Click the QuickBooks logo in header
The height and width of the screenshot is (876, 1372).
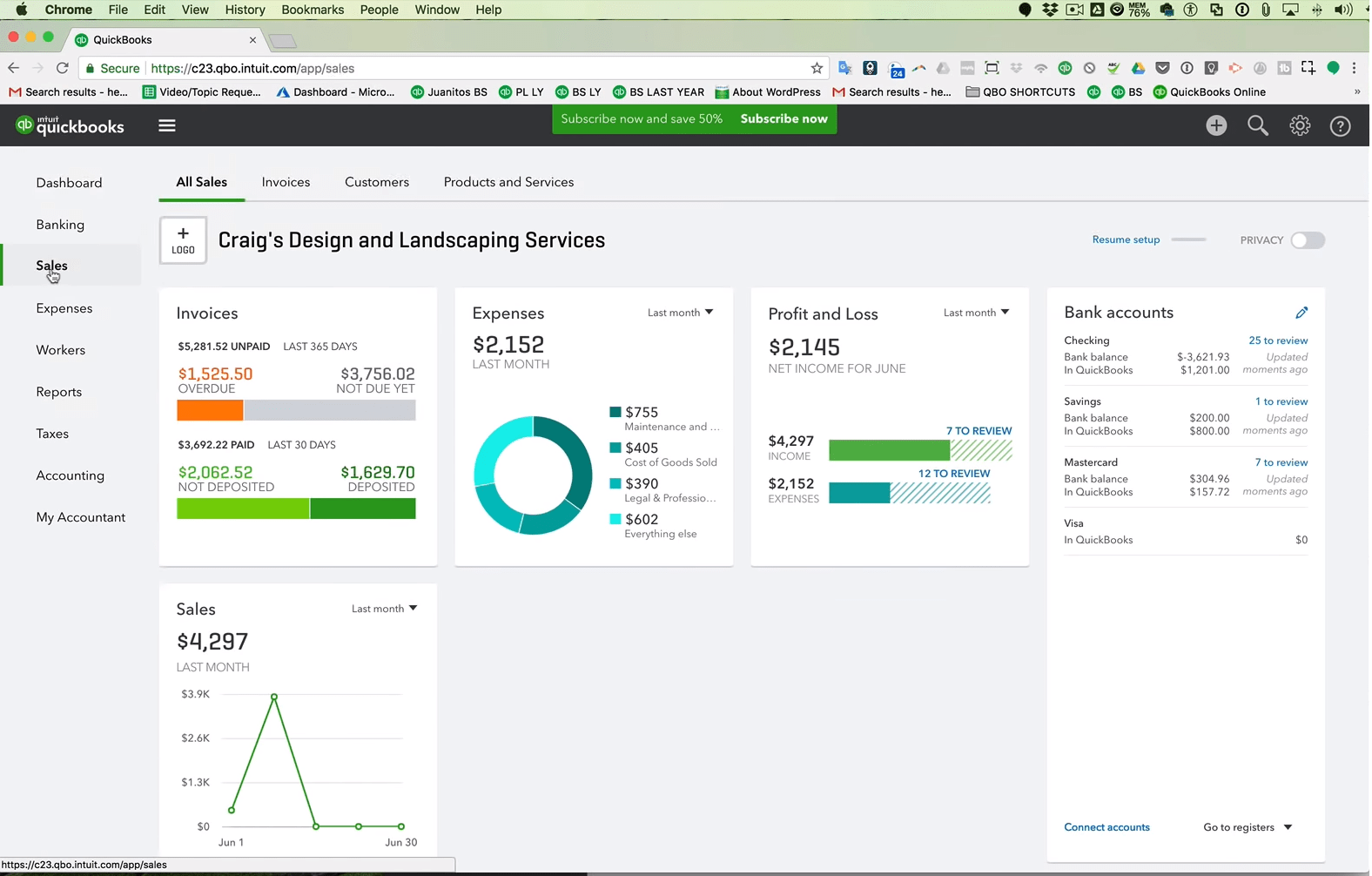(x=71, y=125)
